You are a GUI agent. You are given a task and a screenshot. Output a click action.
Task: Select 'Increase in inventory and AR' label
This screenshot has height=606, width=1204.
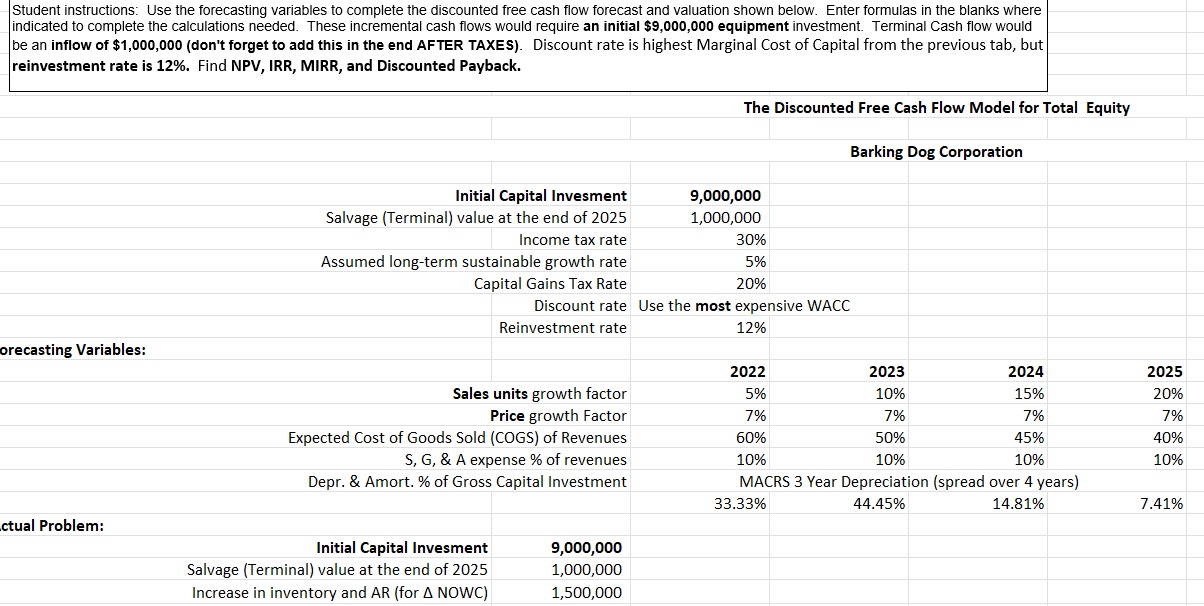[340, 591]
